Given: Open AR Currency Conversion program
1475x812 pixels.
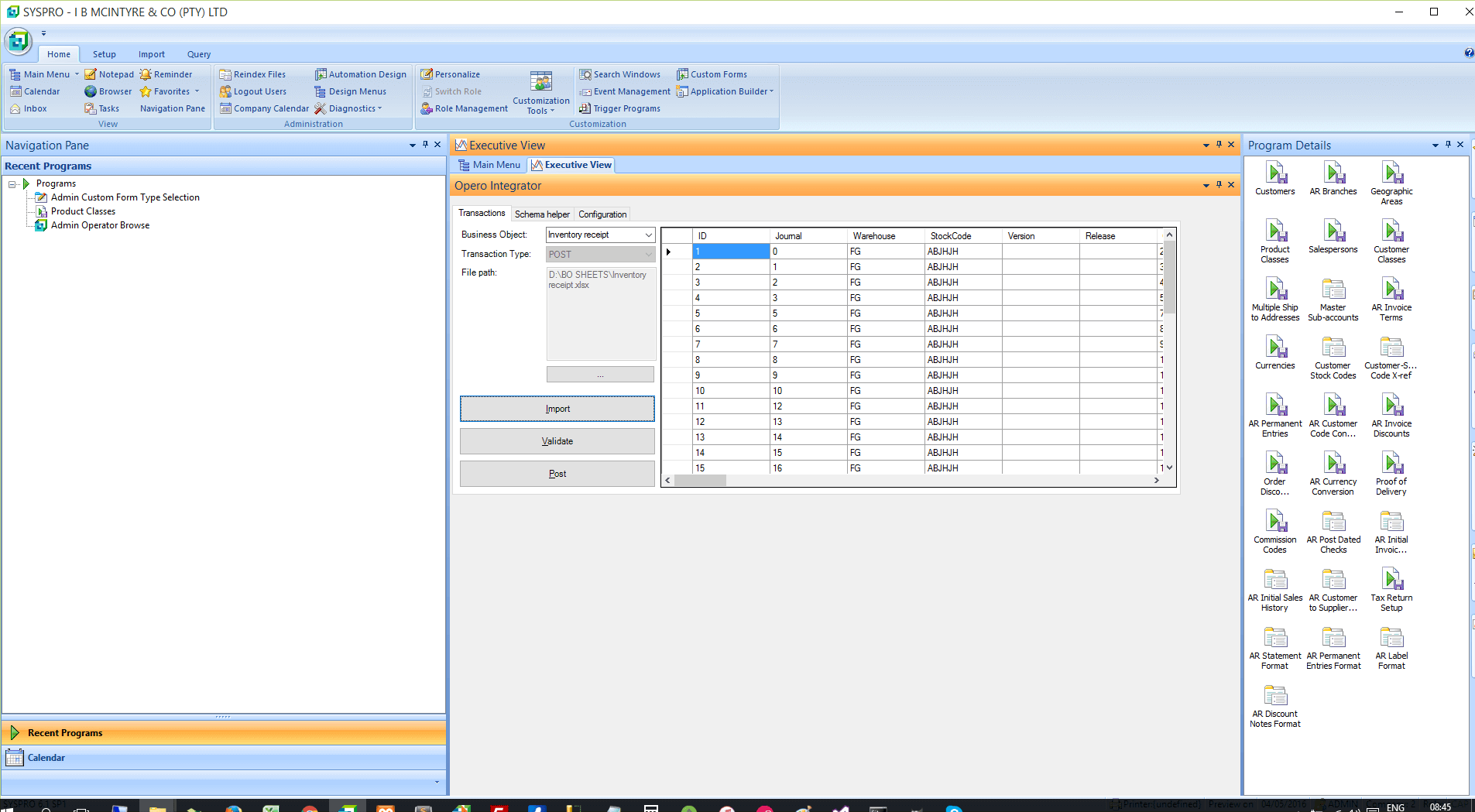Looking at the screenshot, I should point(1333,473).
